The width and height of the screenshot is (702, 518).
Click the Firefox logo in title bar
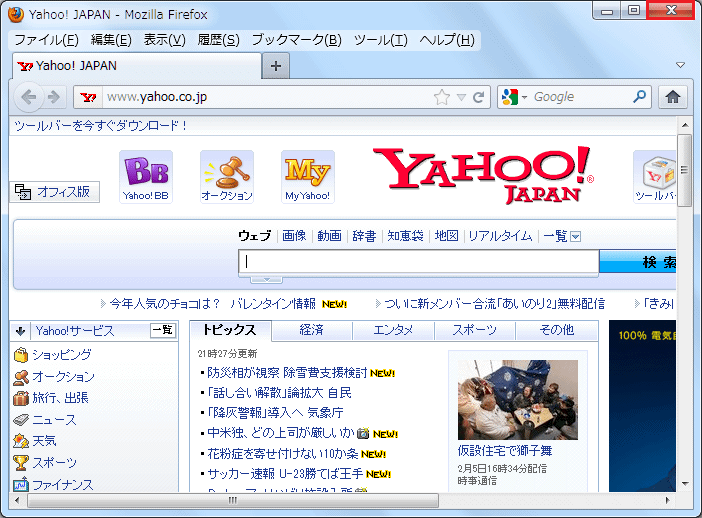(x=16, y=14)
